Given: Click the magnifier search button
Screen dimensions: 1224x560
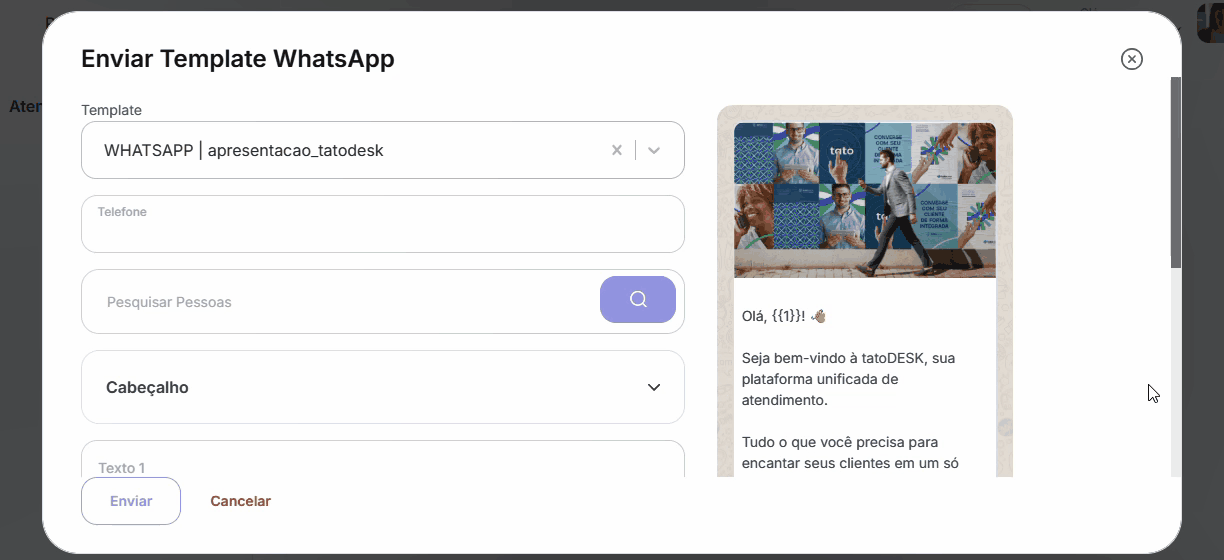Looking at the screenshot, I should coord(638,300).
